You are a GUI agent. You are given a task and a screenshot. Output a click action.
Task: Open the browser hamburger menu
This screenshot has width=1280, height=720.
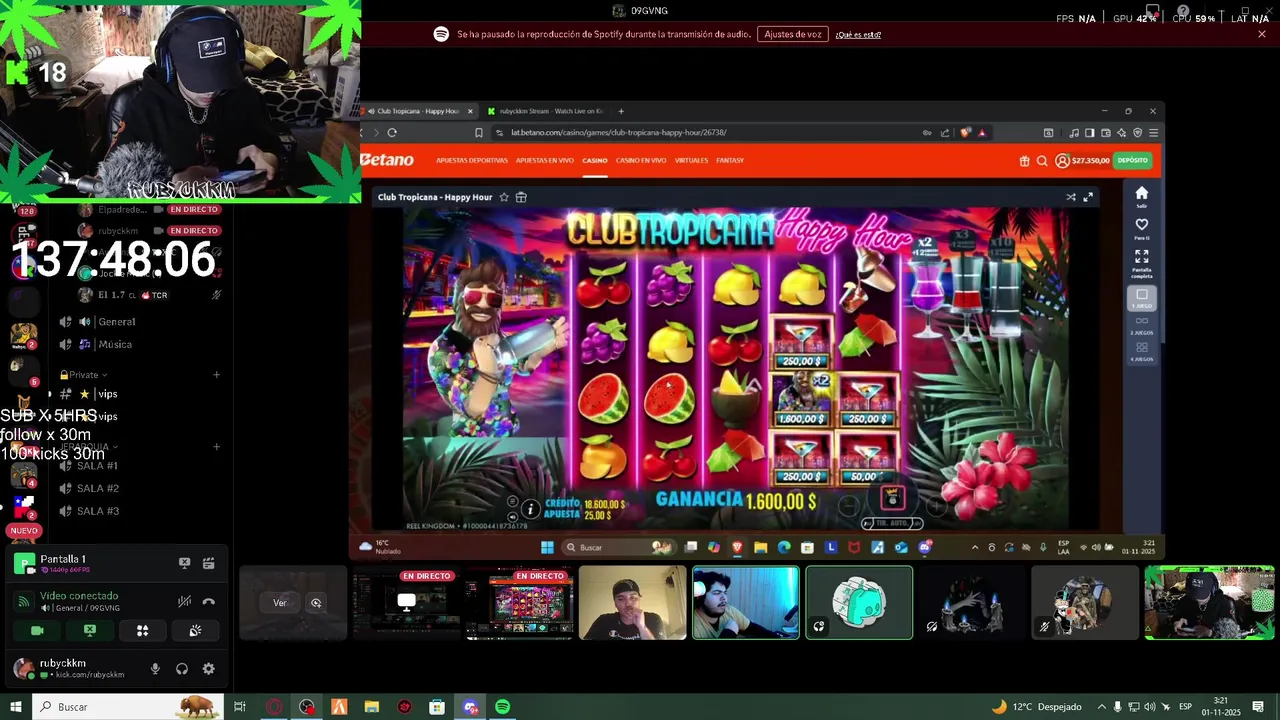pyautogui.click(x=1153, y=132)
